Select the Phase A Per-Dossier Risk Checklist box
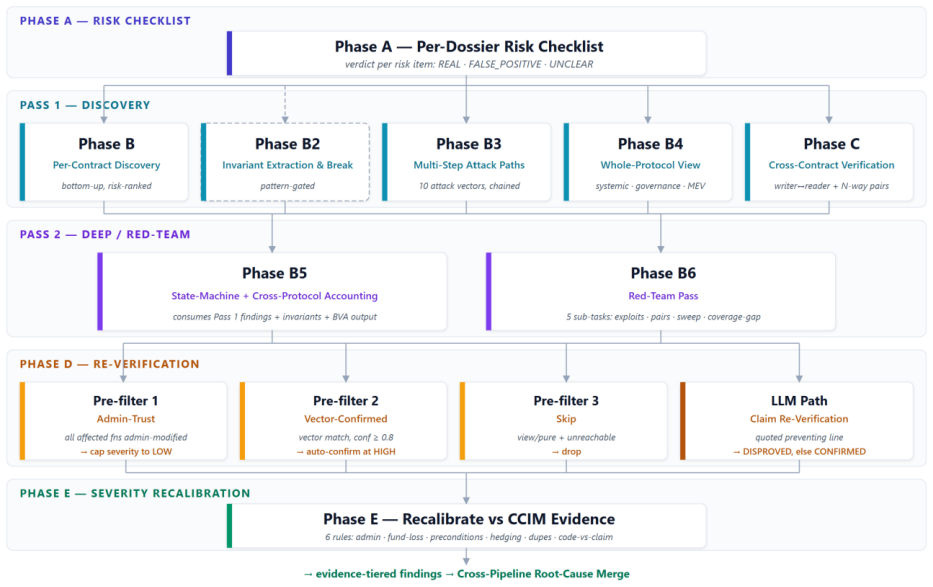Screen dimensions: 933x587 click(x=466, y=54)
